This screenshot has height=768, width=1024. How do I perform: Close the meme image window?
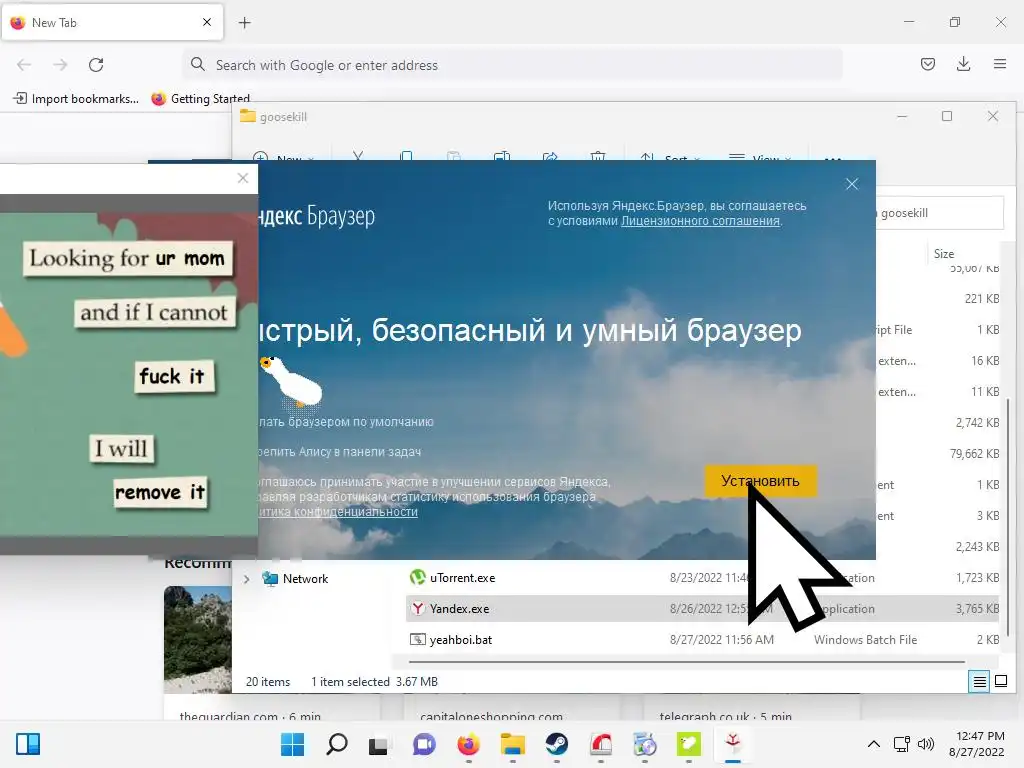coord(243,178)
